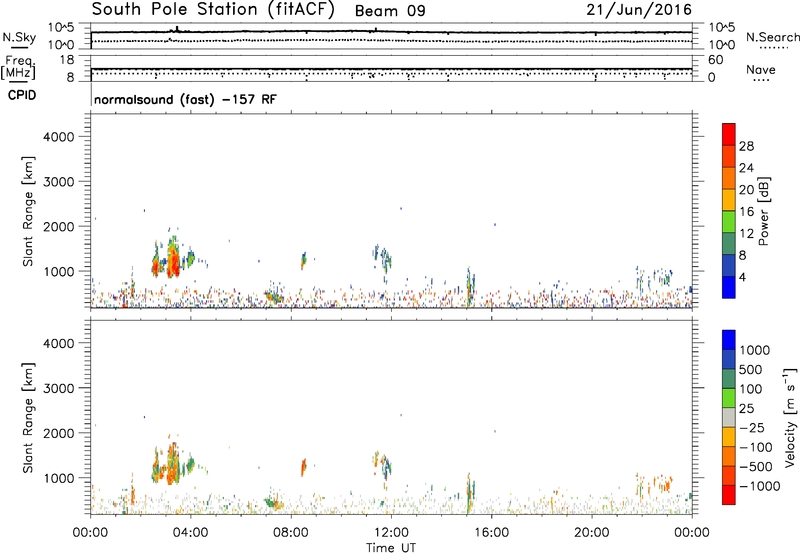
Task: Select 'normalsound (fast) -157 RF' text
Action: coord(185,99)
